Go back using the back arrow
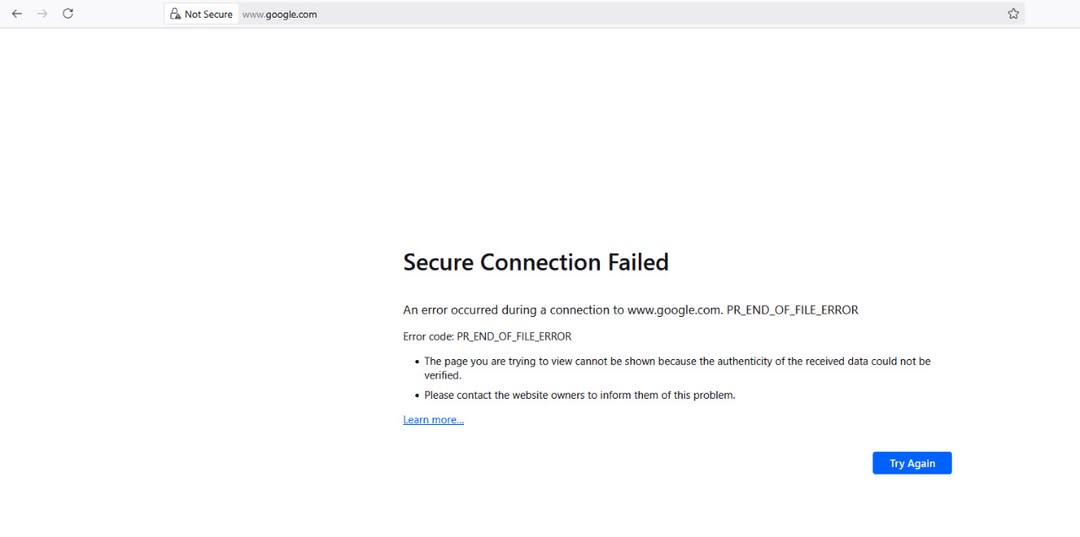Image resolution: width=1080 pixels, height=537 pixels. pyautogui.click(x=17, y=14)
